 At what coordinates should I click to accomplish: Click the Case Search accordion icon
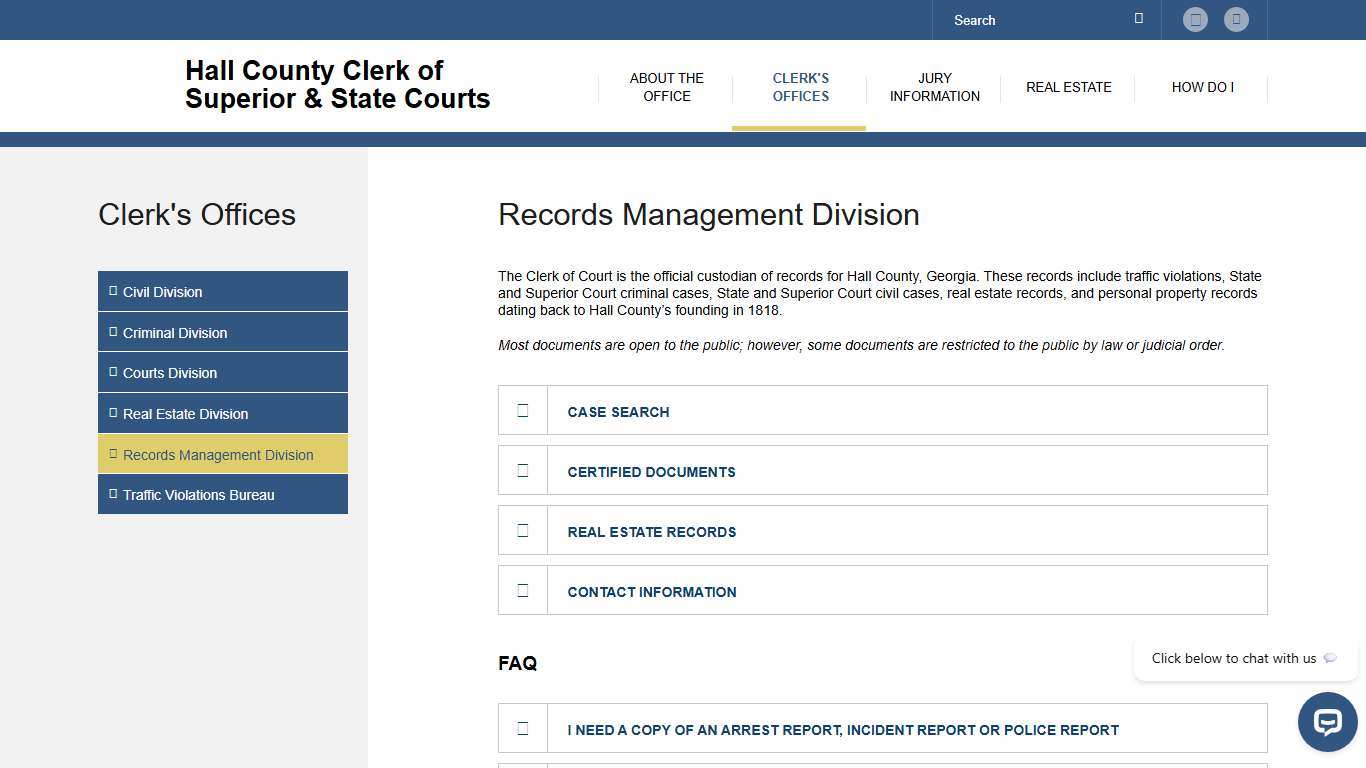pos(522,410)
